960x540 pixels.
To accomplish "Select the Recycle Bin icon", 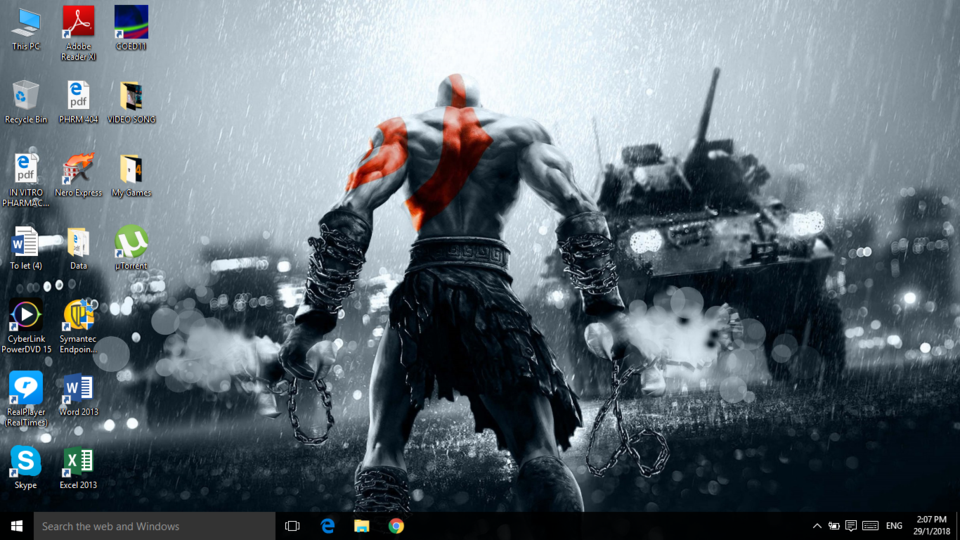I will pos(26,102).
